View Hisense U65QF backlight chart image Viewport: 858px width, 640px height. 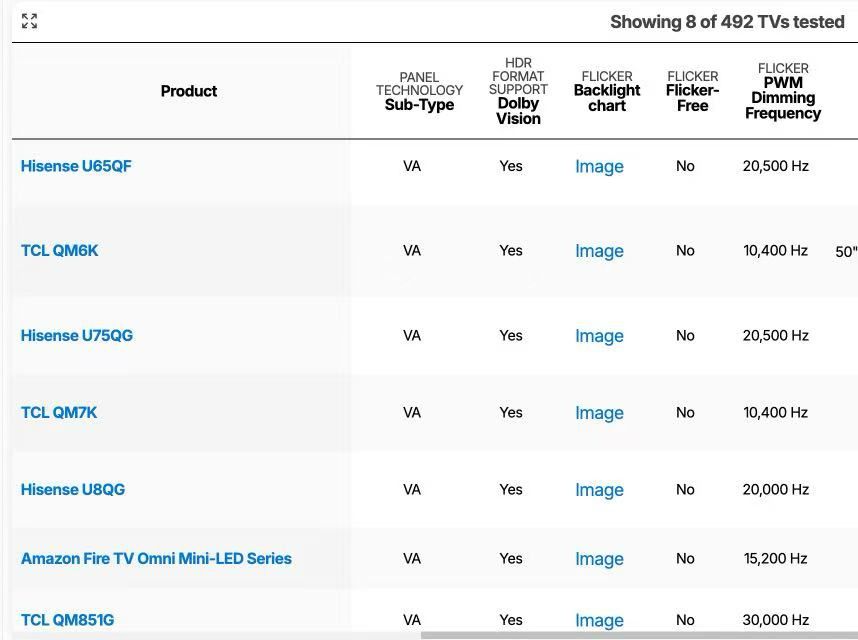coord(599,167)
